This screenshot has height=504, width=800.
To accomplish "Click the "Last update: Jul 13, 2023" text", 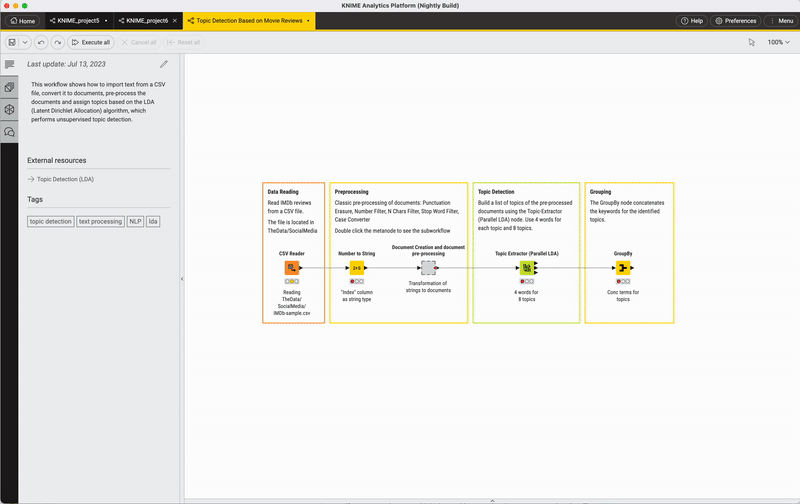I will [x=66, y=64].
